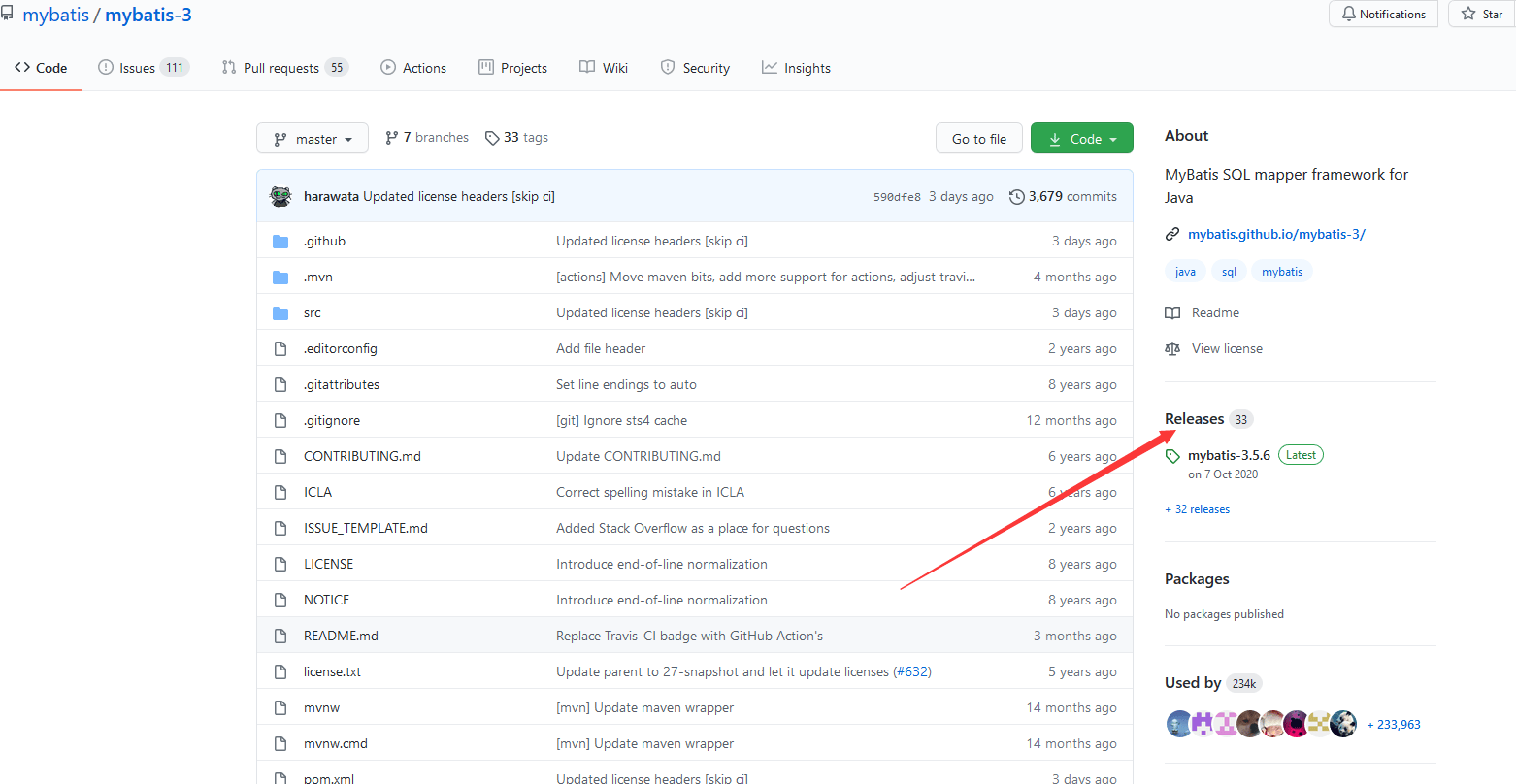Open the Actions tab
The image size is (1516, 784).
(413, 68)
